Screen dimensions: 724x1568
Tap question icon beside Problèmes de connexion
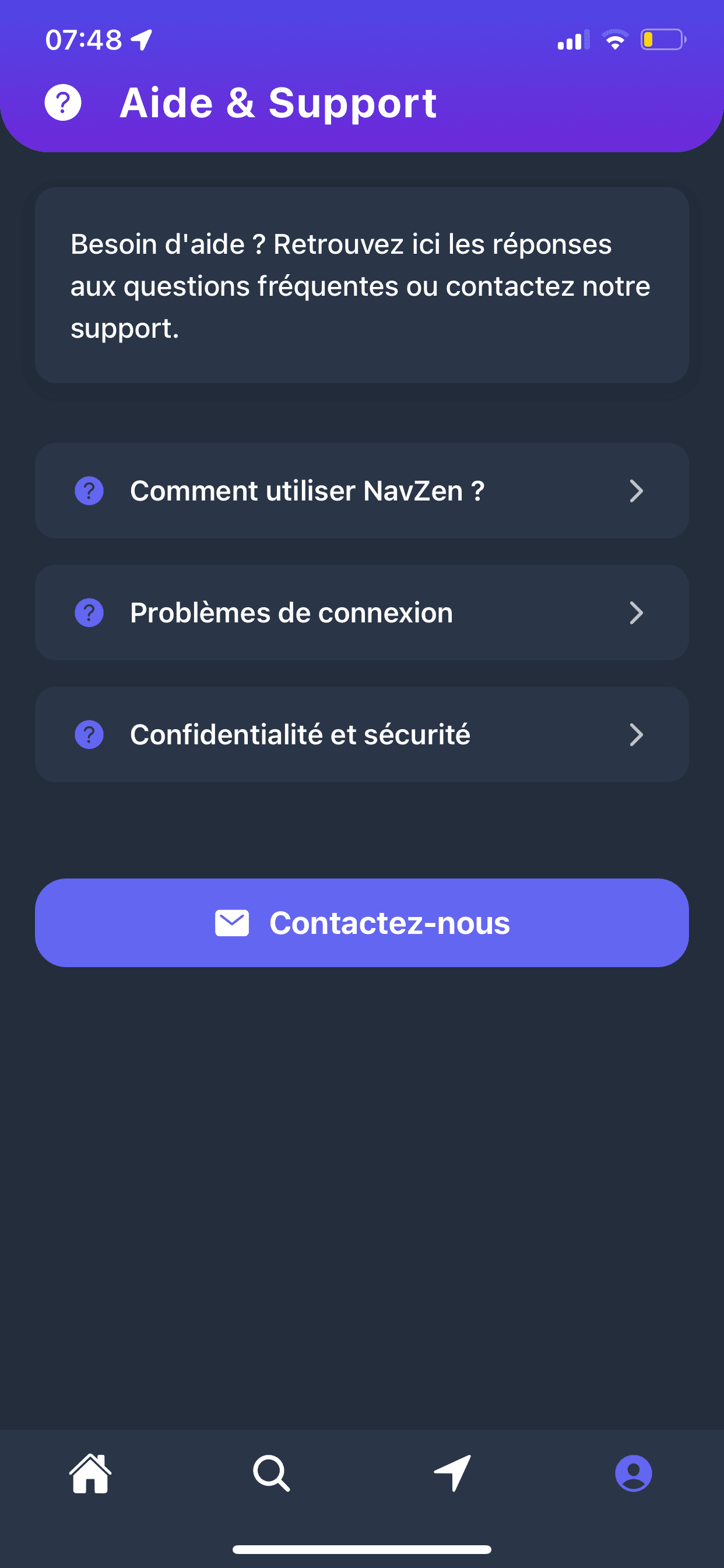[x=89, y=613]
